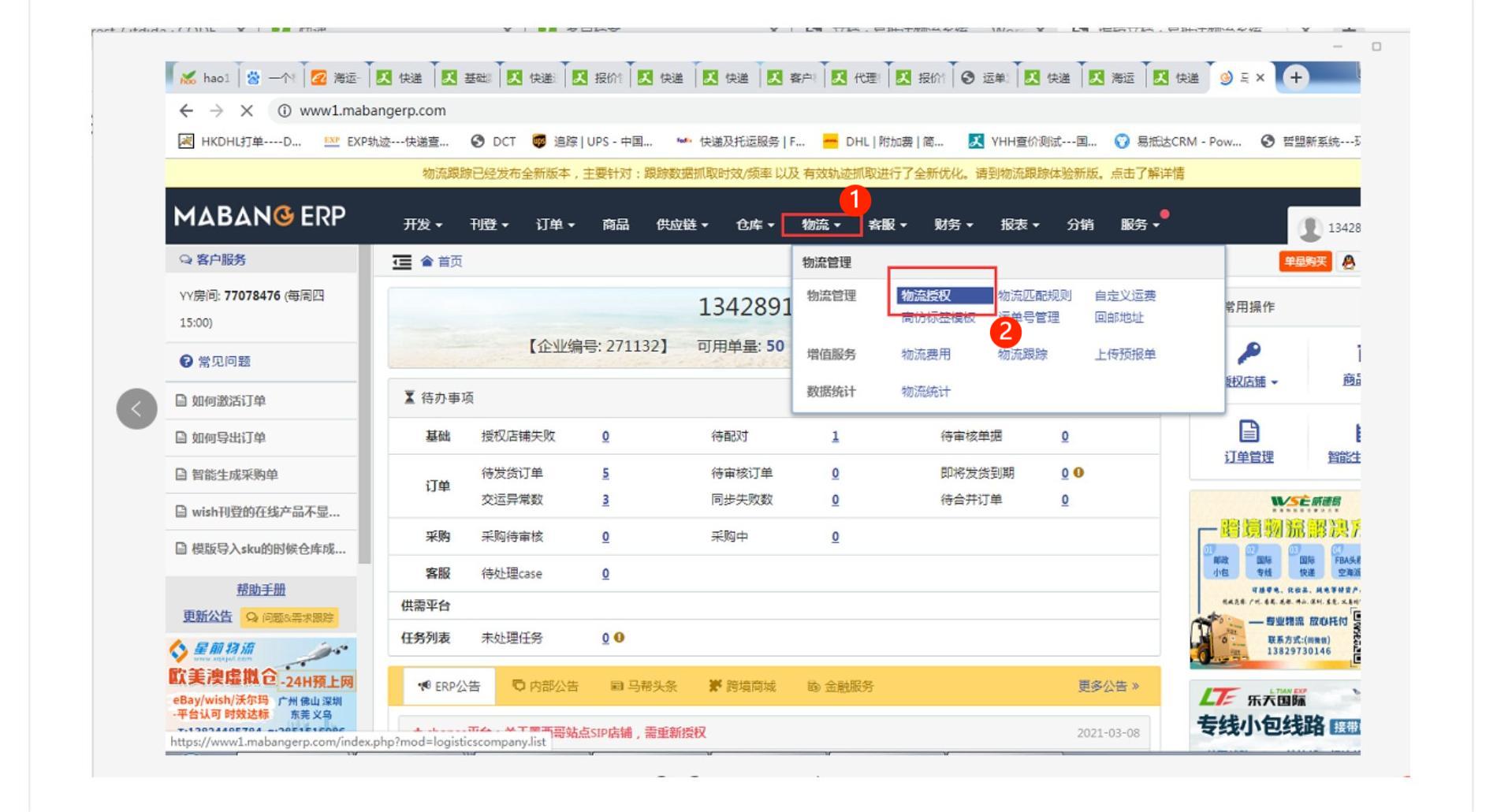Select 物流授权 in the logistics menu
Image resolution: width=1497 pixels, height=812 pixels.
(x=944, y=296)
